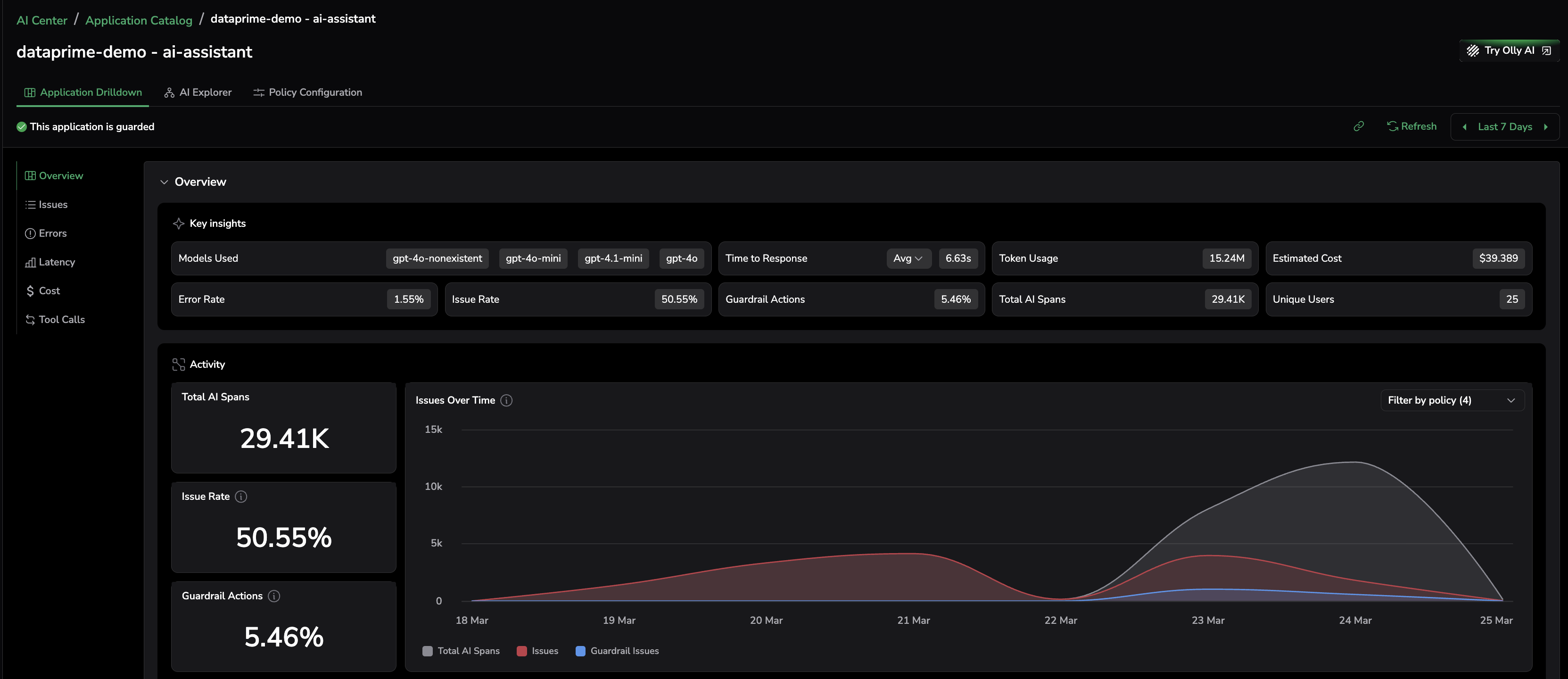Collapse the Overview section chevron
Image resolution: width=1568 pixels, height=679 pixels.
tap(164, 182)
